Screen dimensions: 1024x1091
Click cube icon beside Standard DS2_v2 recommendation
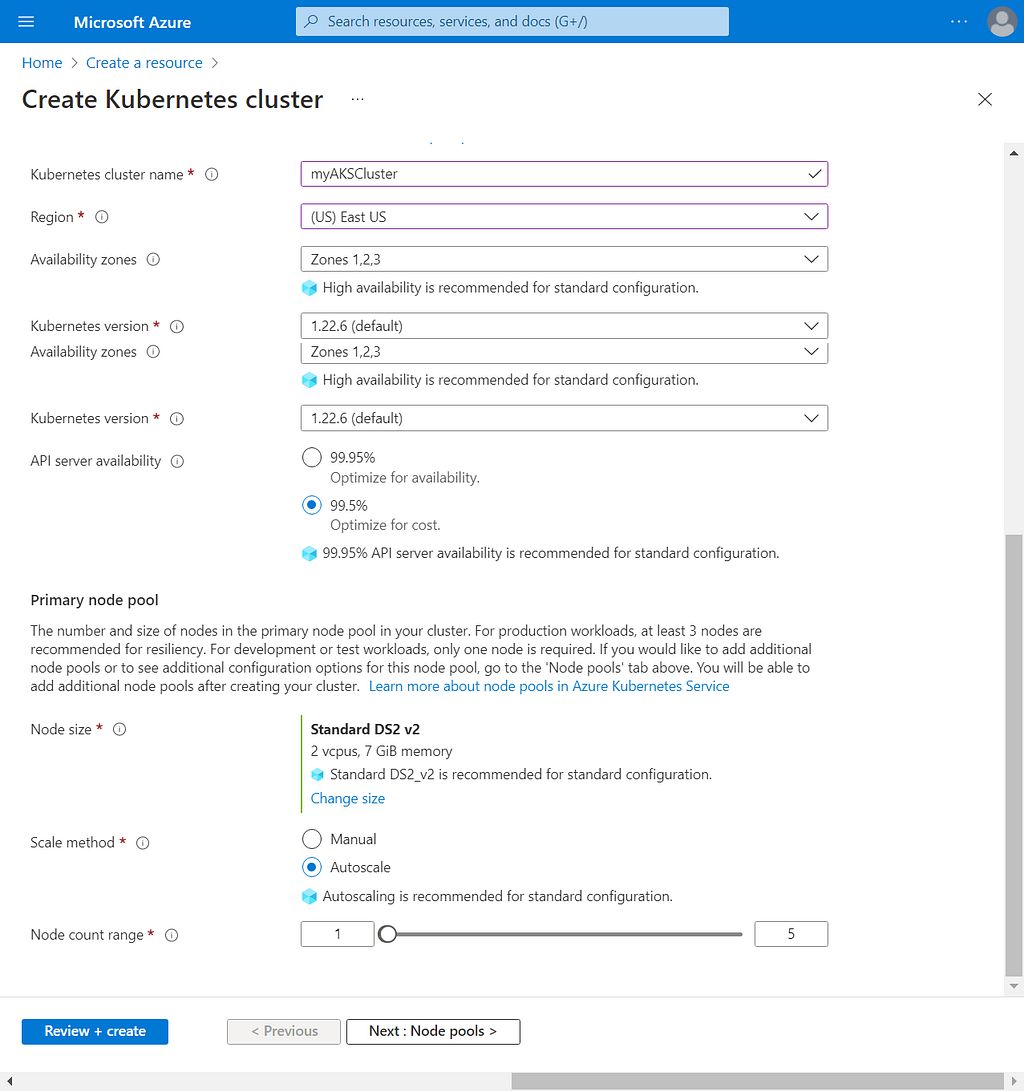coord(317,774)
